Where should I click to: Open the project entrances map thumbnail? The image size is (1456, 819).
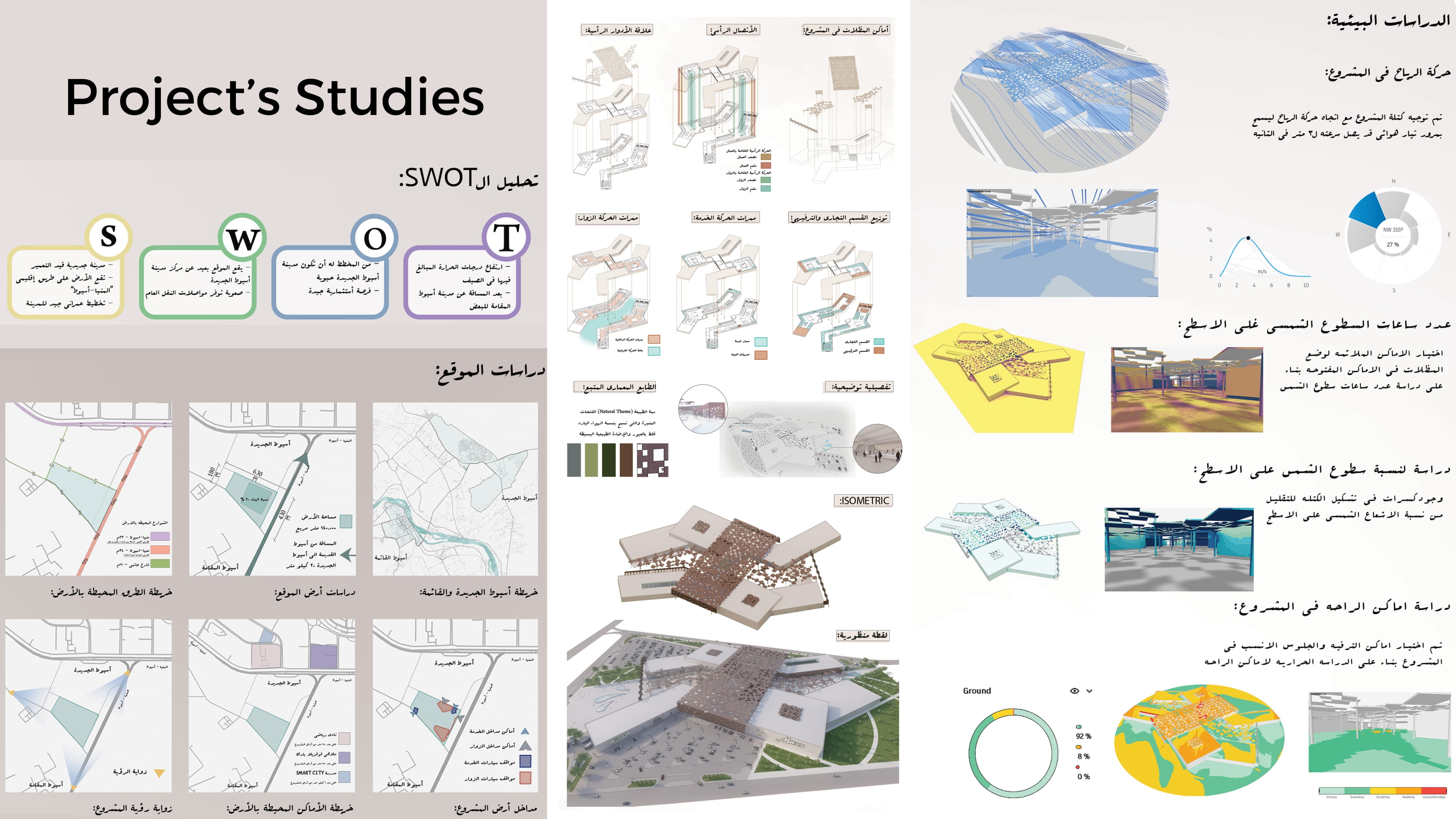(455, 705)
